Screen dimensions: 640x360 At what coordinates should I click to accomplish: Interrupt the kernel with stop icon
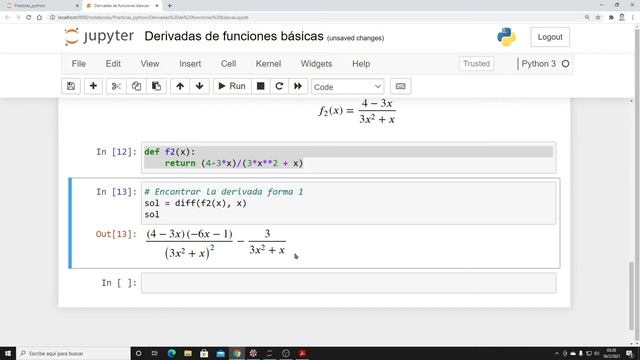click(260, 86)
